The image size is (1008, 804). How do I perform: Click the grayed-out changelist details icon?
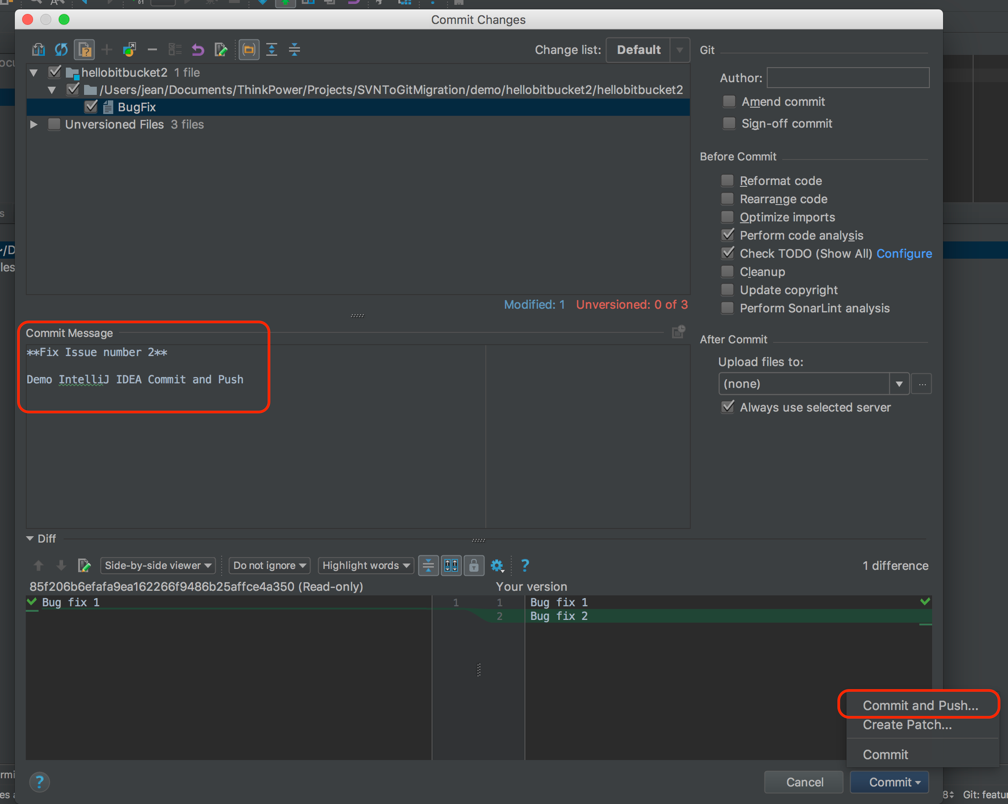(x=175, y=49)
